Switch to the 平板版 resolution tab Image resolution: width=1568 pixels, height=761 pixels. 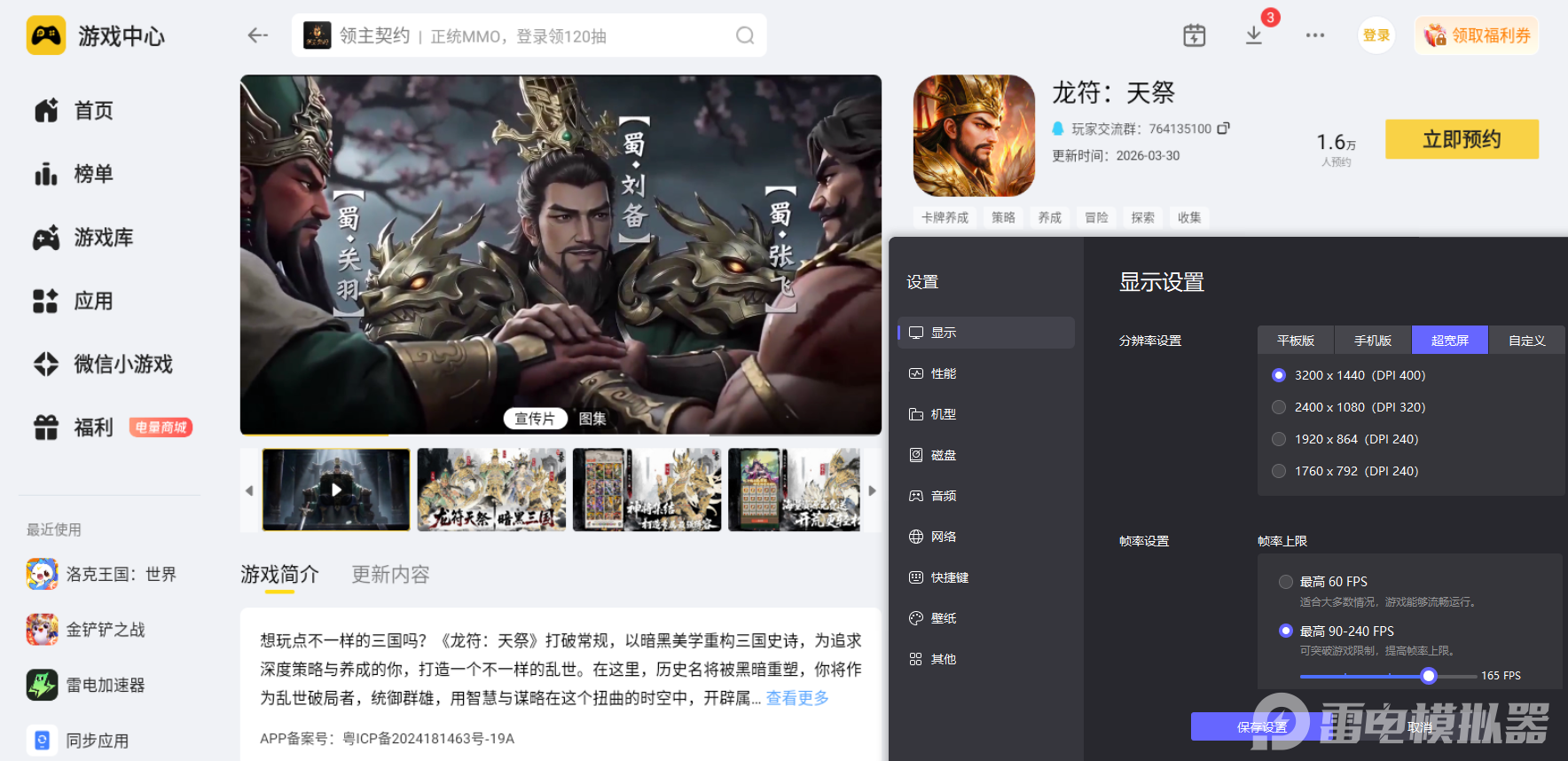(1296, 341)
